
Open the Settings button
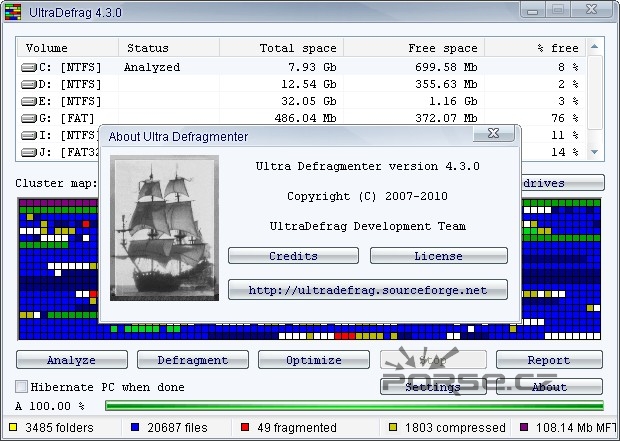433,386
